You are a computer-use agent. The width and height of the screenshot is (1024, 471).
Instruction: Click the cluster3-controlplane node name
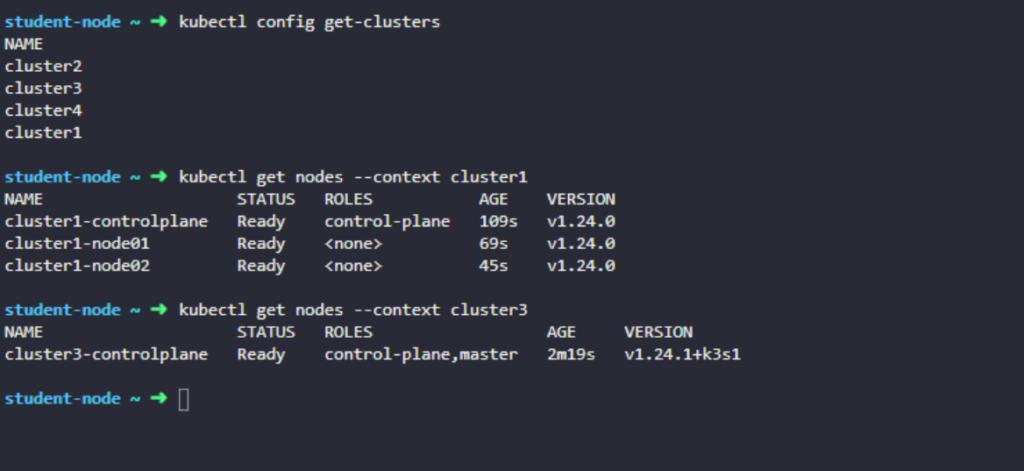click(x=106, y=354)
